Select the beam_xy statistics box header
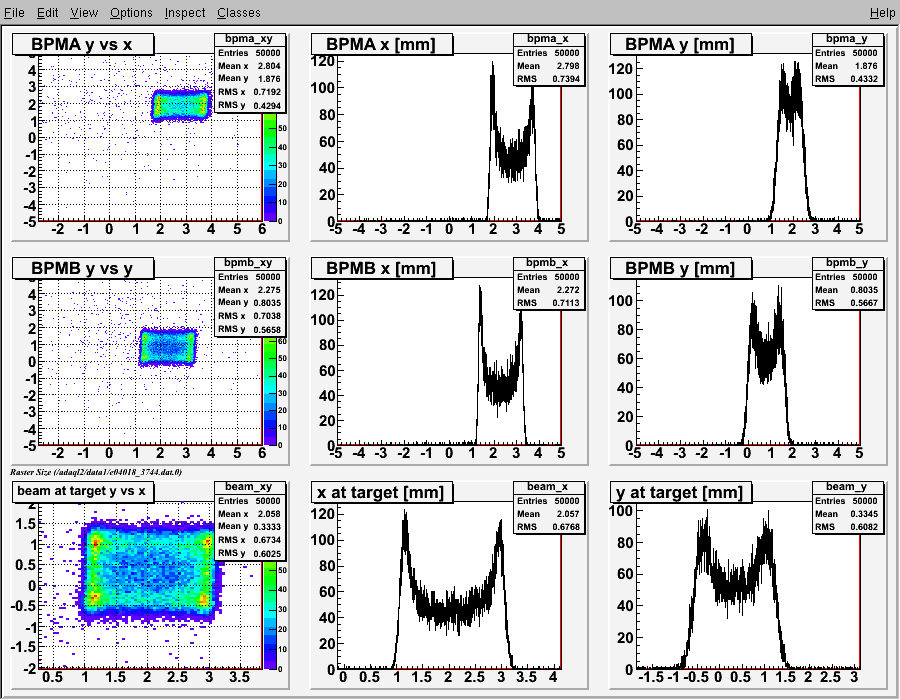This screenshot has width=900, height=700. pyautogui.click(x=249, y=487)
